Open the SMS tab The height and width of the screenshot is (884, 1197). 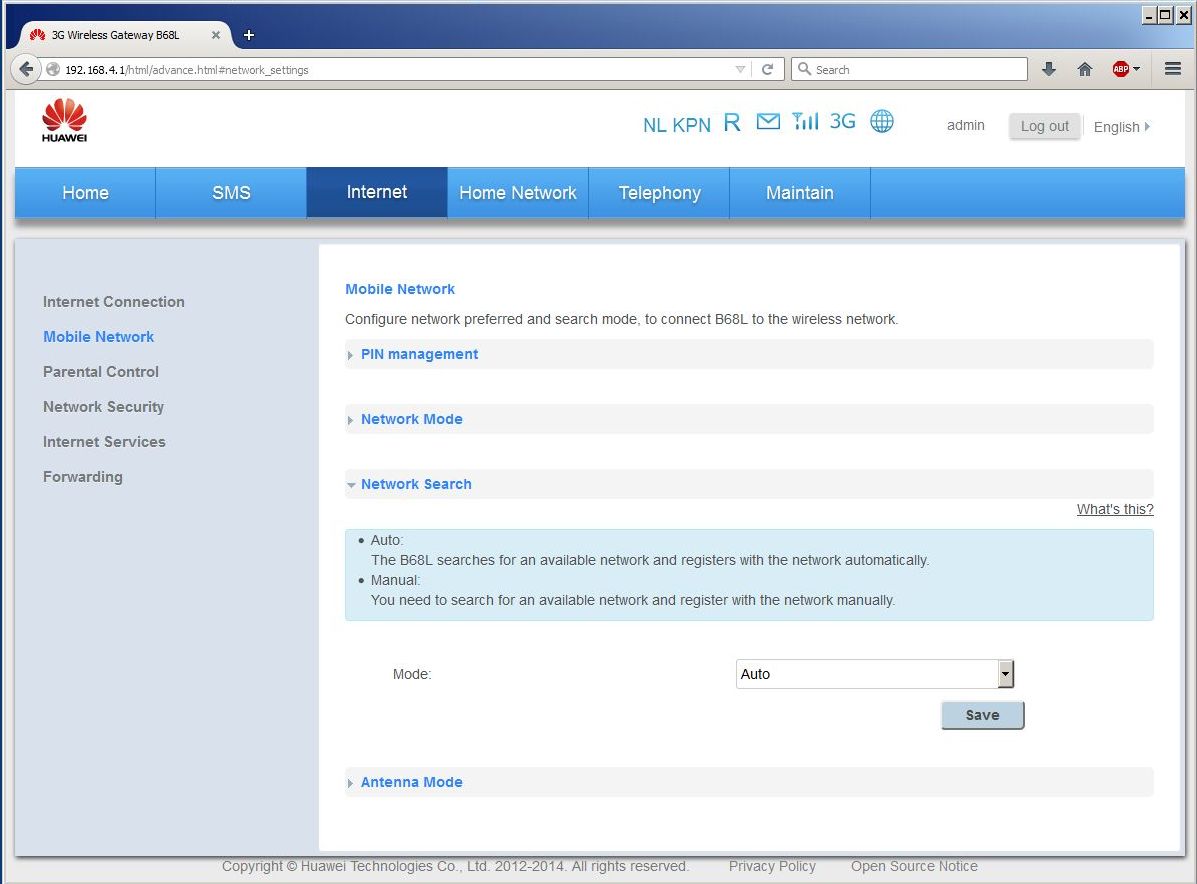point(231,192)
